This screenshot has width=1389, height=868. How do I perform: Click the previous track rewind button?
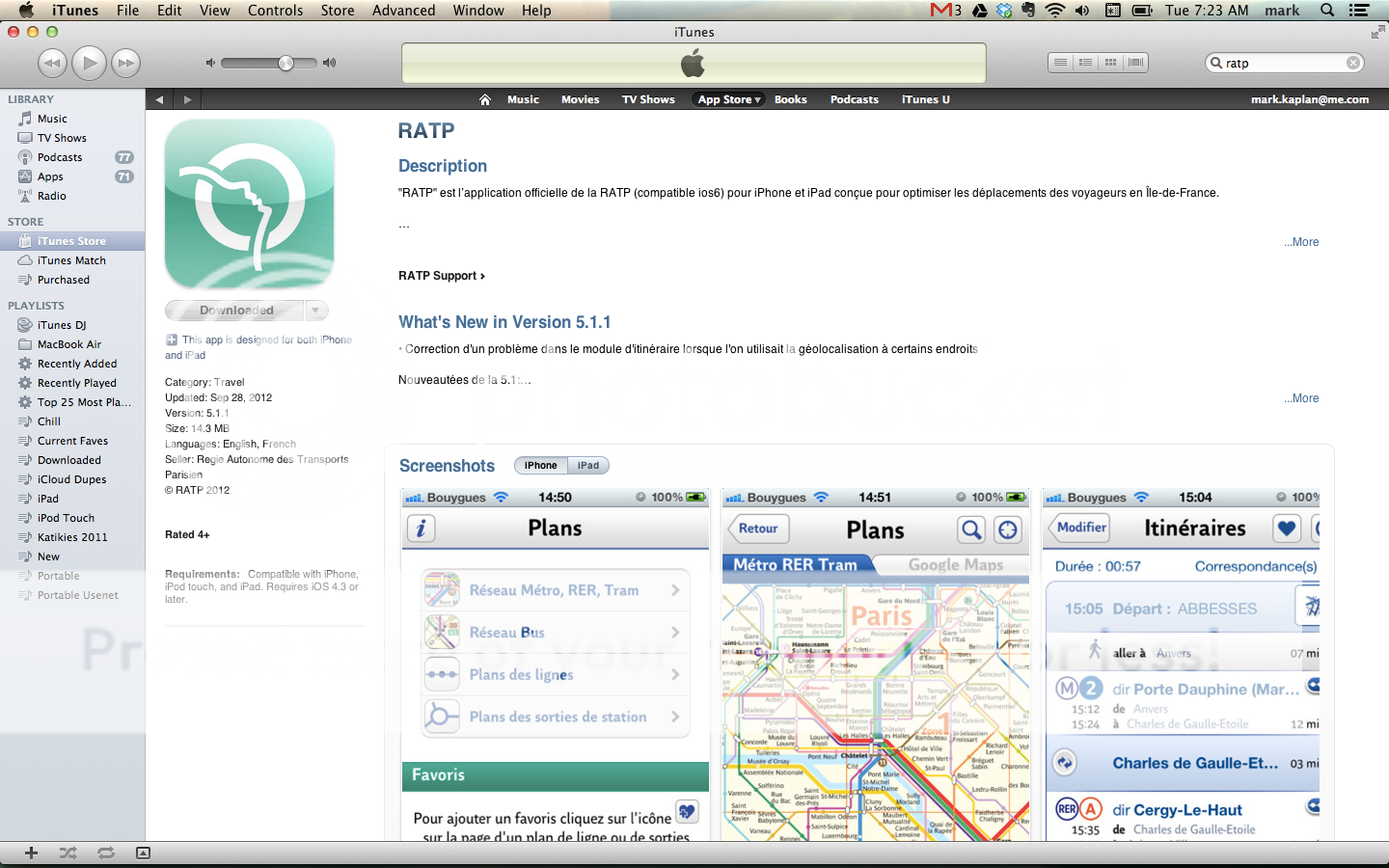pyautogui.click(x=52, y=63)
